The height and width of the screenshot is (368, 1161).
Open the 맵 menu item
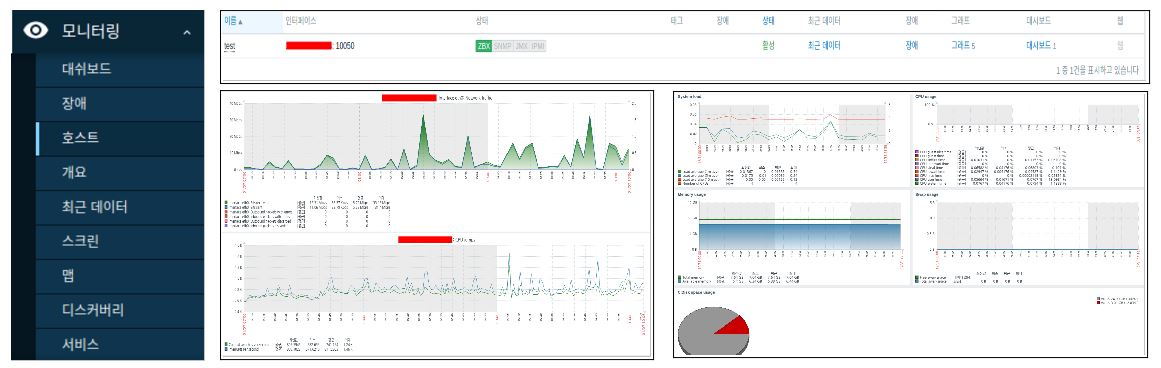click(67, 275)
